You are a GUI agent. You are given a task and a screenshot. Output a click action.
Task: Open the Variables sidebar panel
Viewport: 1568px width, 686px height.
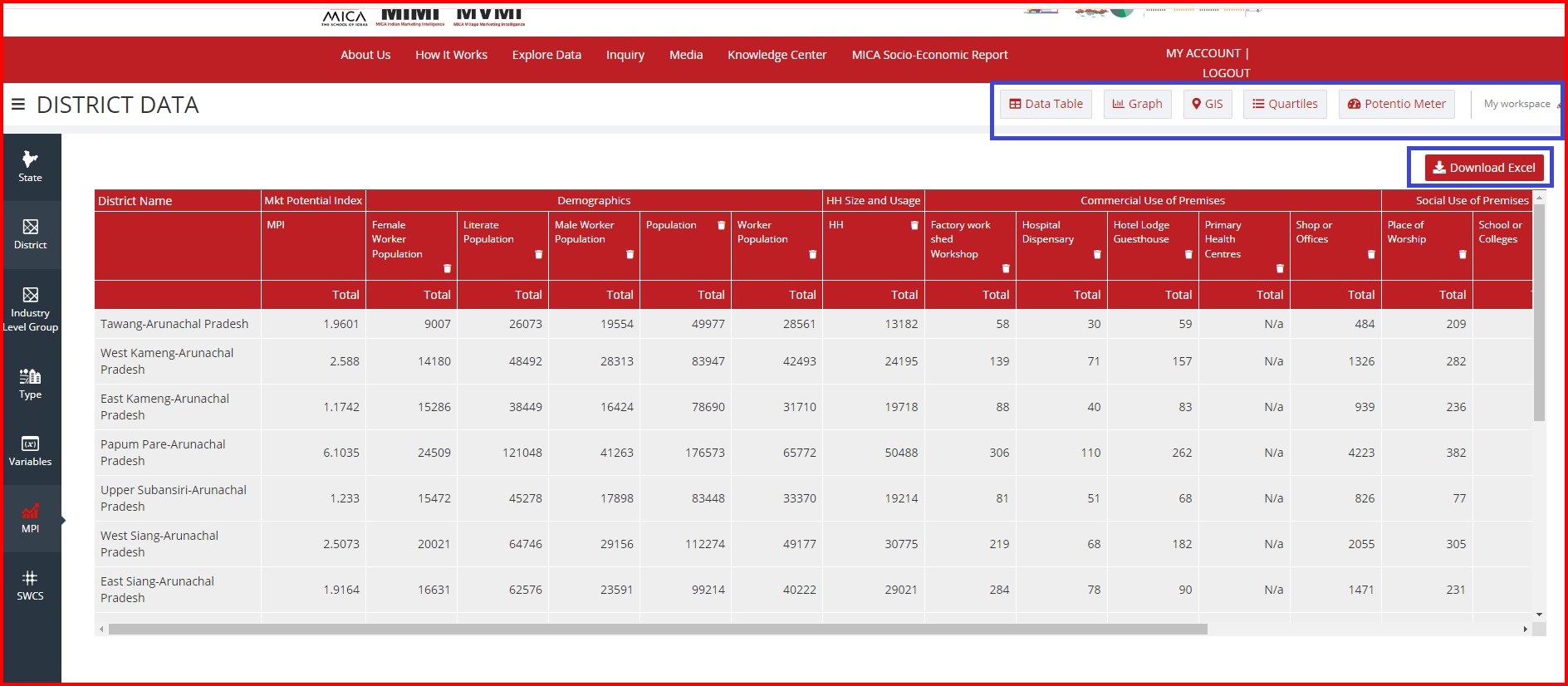31,451
